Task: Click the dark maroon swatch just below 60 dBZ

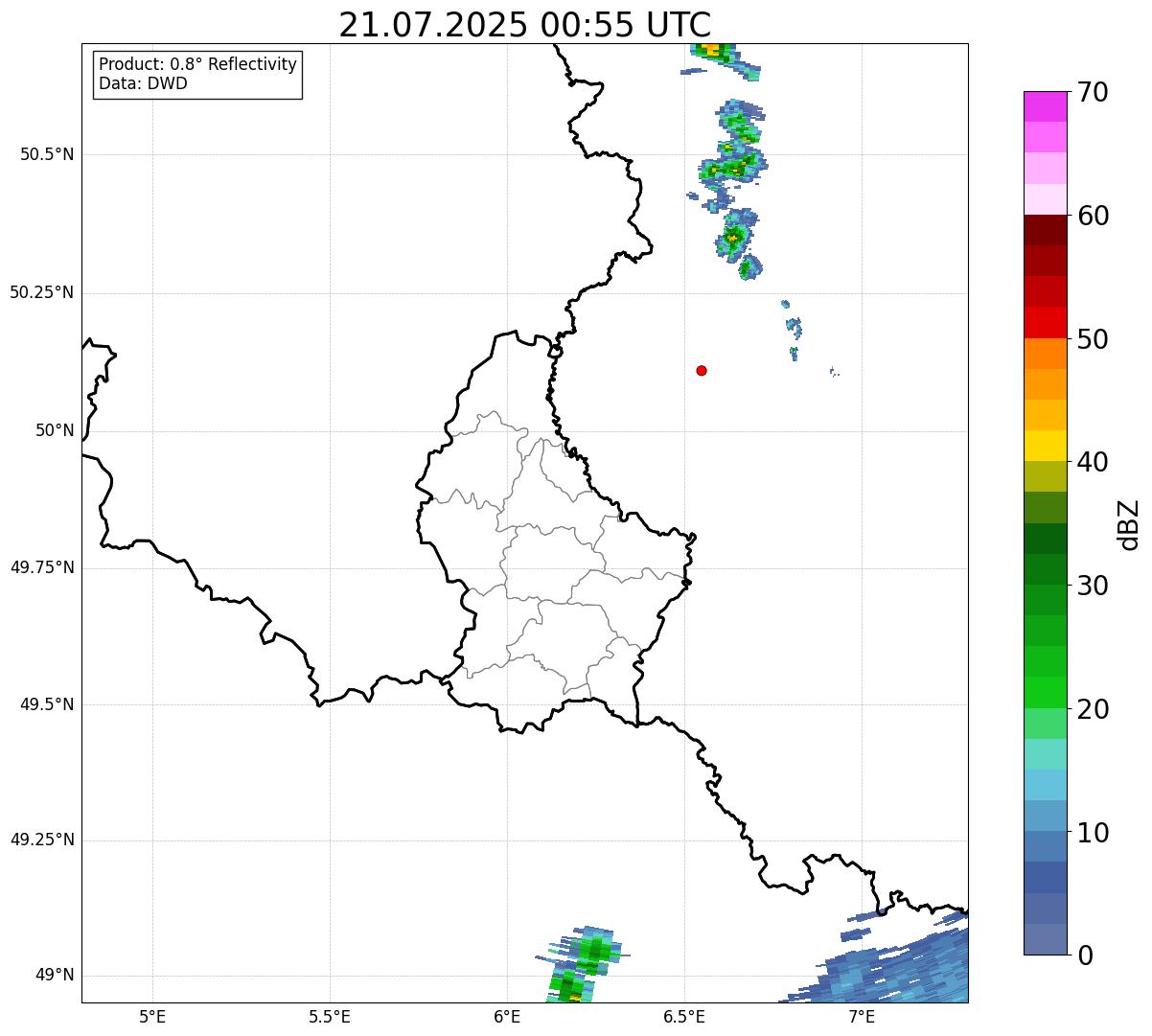Action: [x=1045, y=231]
